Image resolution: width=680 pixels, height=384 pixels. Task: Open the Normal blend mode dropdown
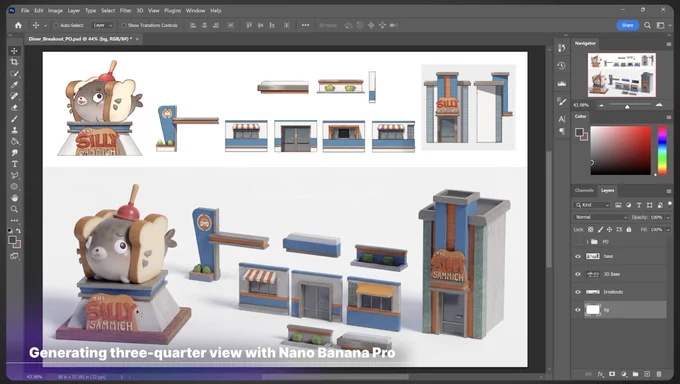pyautogui.click(x=601, y=217)
